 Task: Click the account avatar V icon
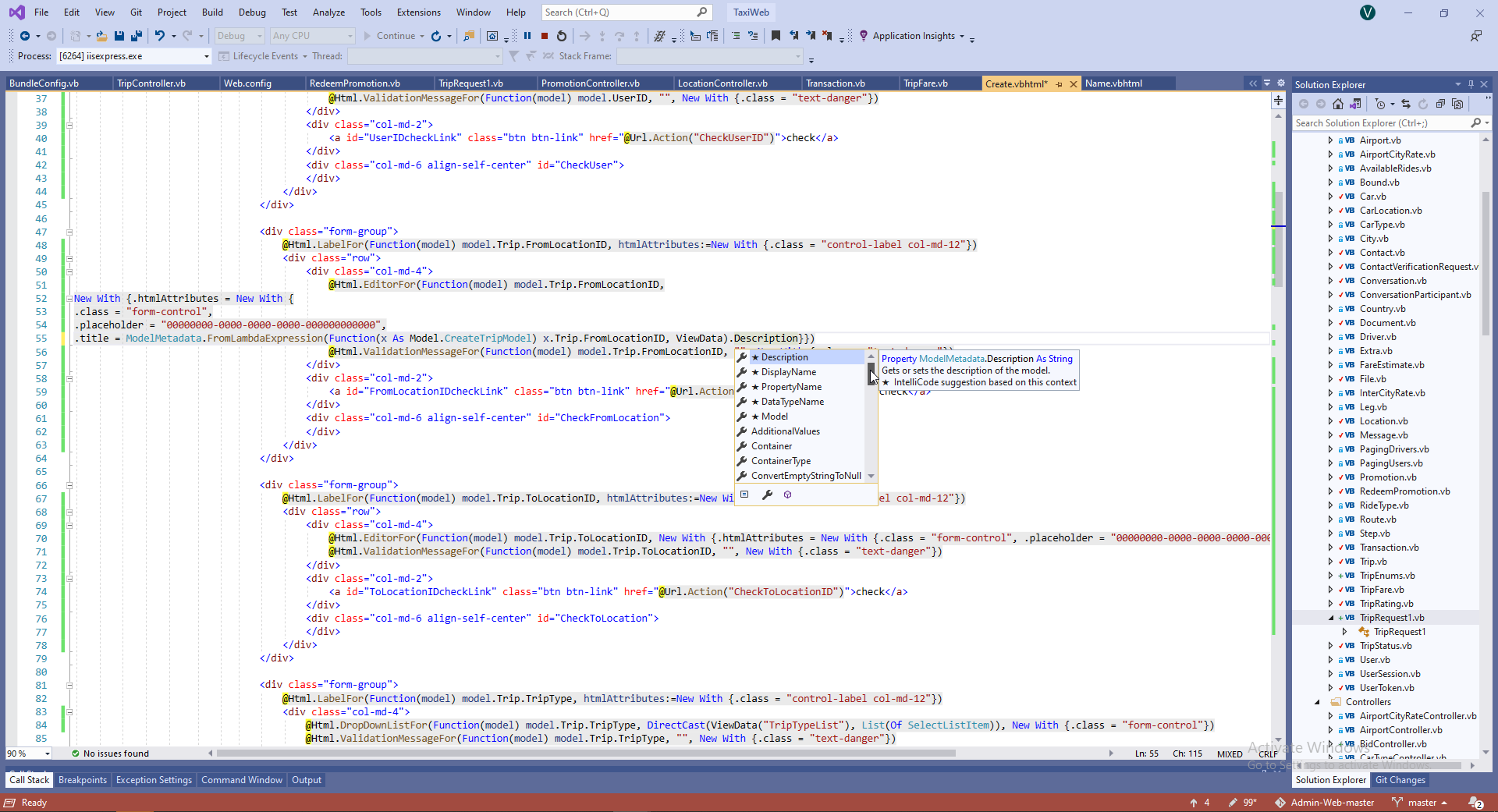1368,12
